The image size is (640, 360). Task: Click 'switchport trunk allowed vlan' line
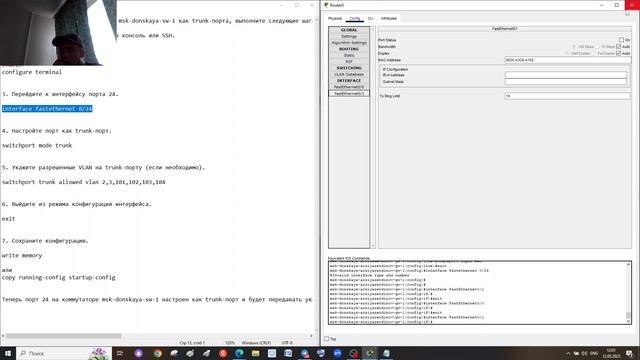point(84,182)
